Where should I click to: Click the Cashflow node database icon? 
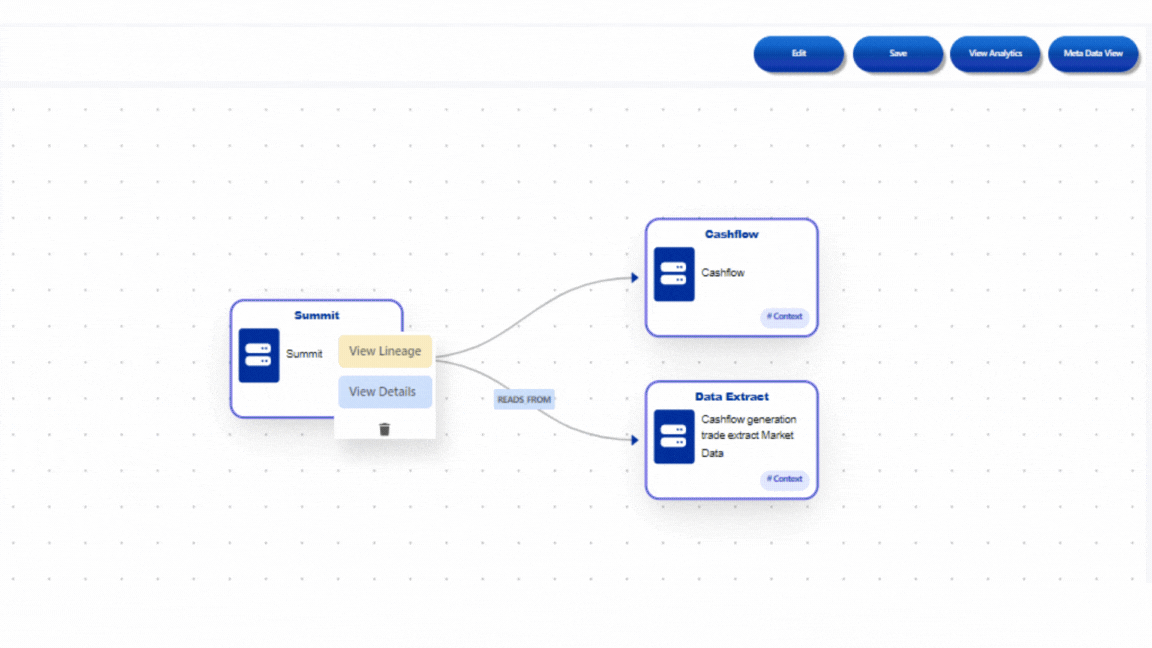[674, 274]
